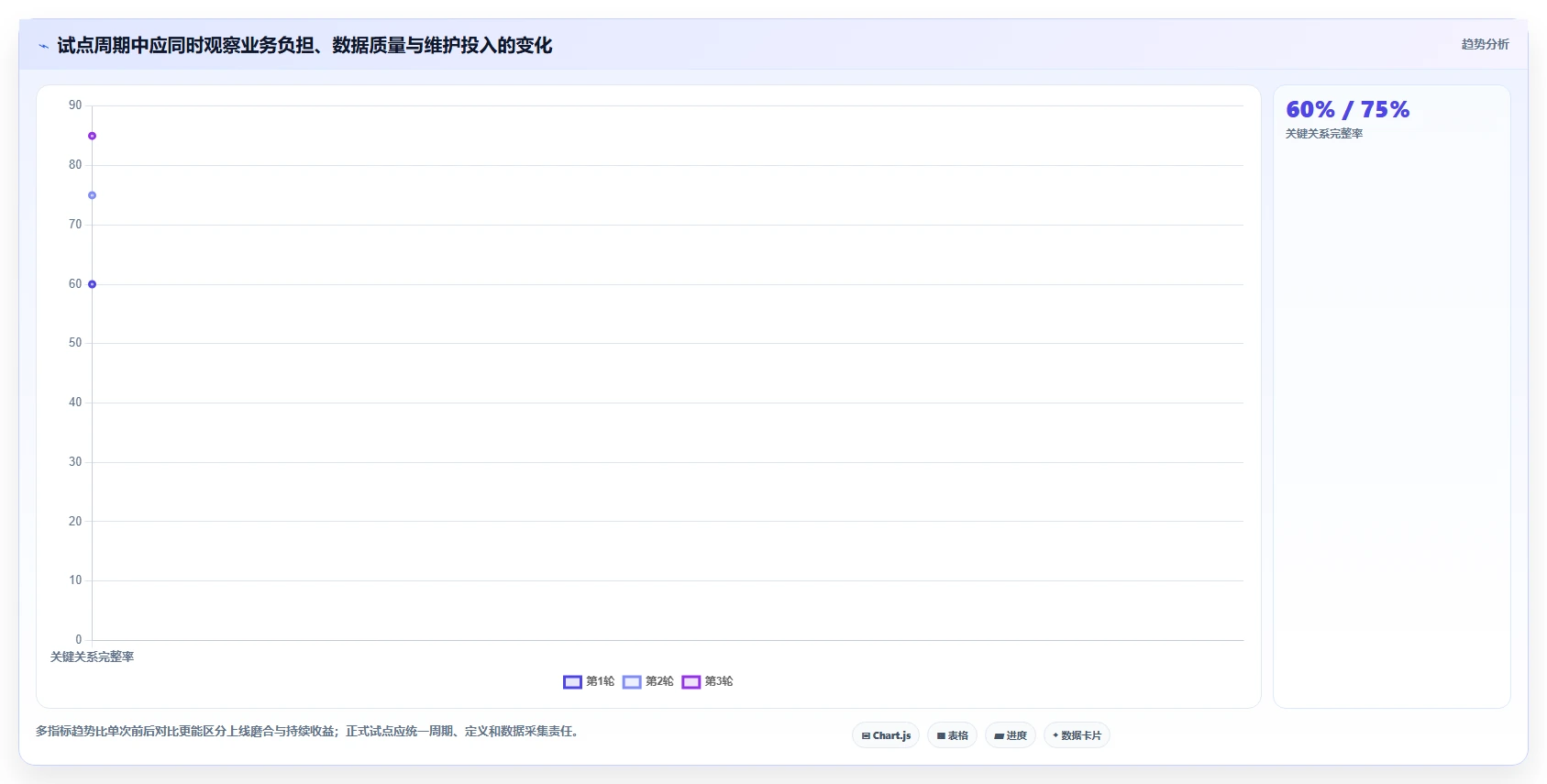
Task: Toggle the 第3轮 legend series
Action: pos(707,681)
